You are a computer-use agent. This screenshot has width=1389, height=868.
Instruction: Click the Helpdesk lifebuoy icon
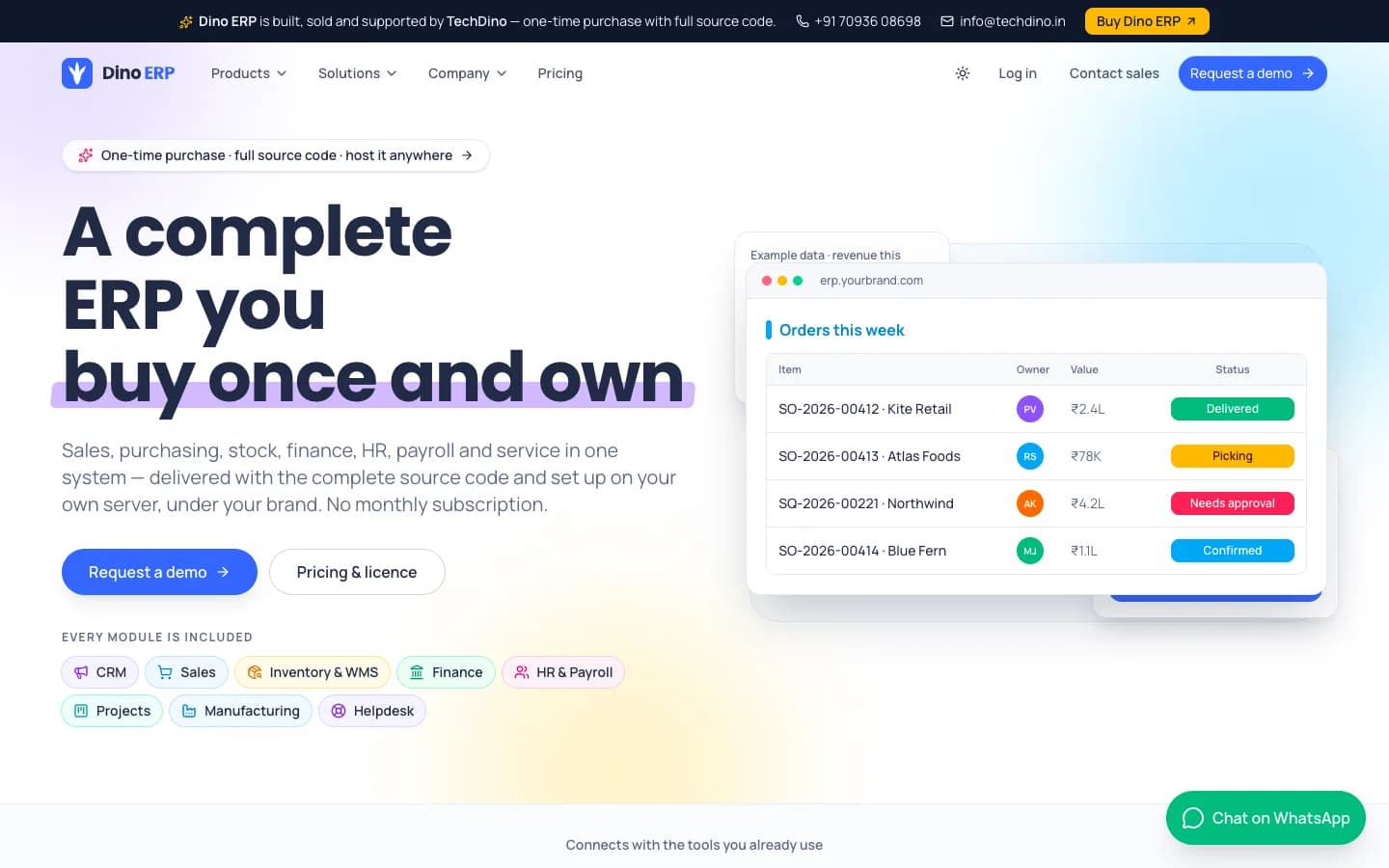tap(339, 711)
